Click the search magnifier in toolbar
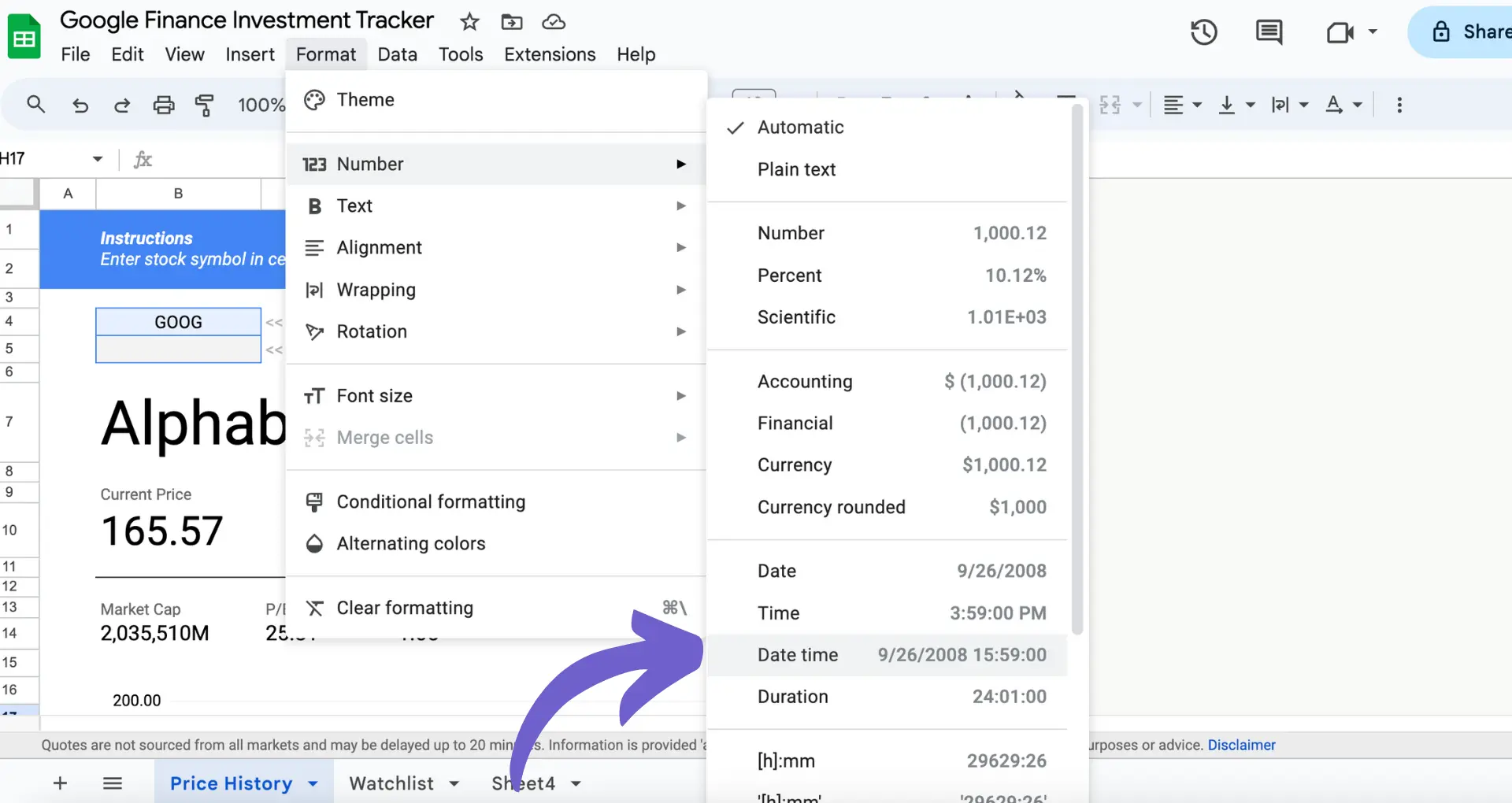This screenshot has height=803, width=1512. (x=35, y=104)
